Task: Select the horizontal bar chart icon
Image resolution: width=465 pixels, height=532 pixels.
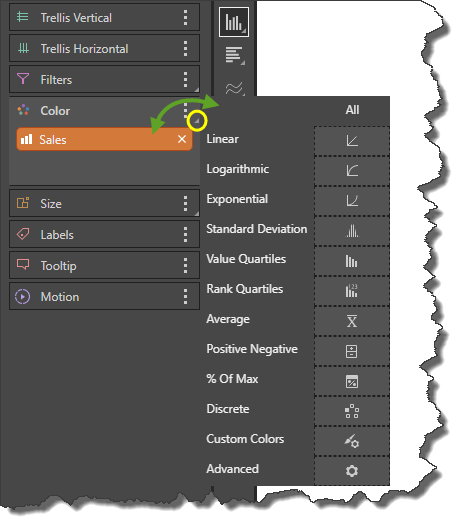Action: (234, 55)
